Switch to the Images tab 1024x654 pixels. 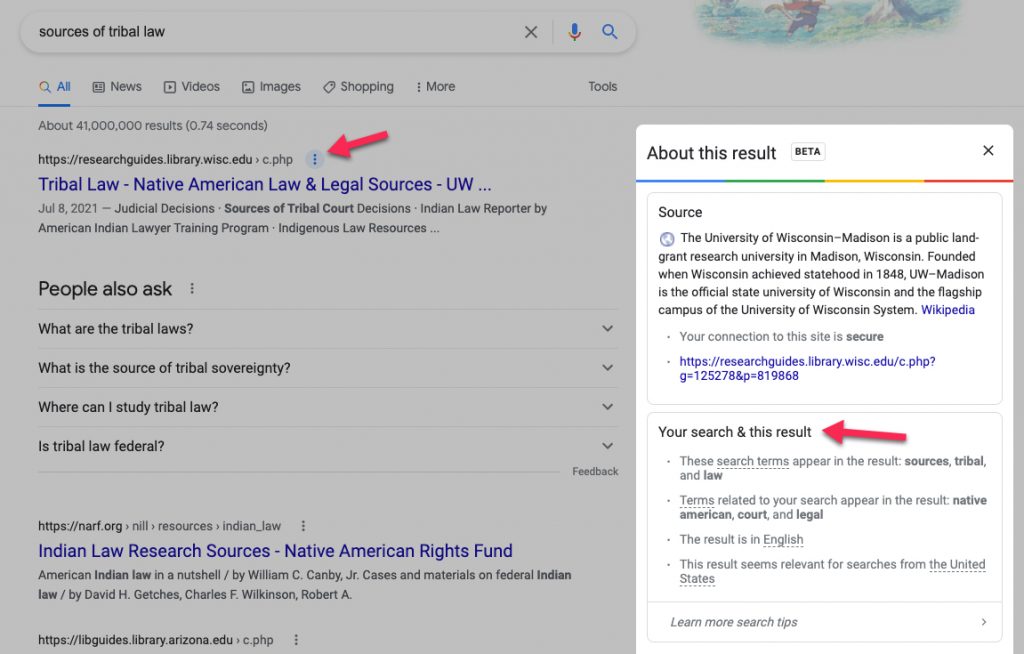click(271, 87)
